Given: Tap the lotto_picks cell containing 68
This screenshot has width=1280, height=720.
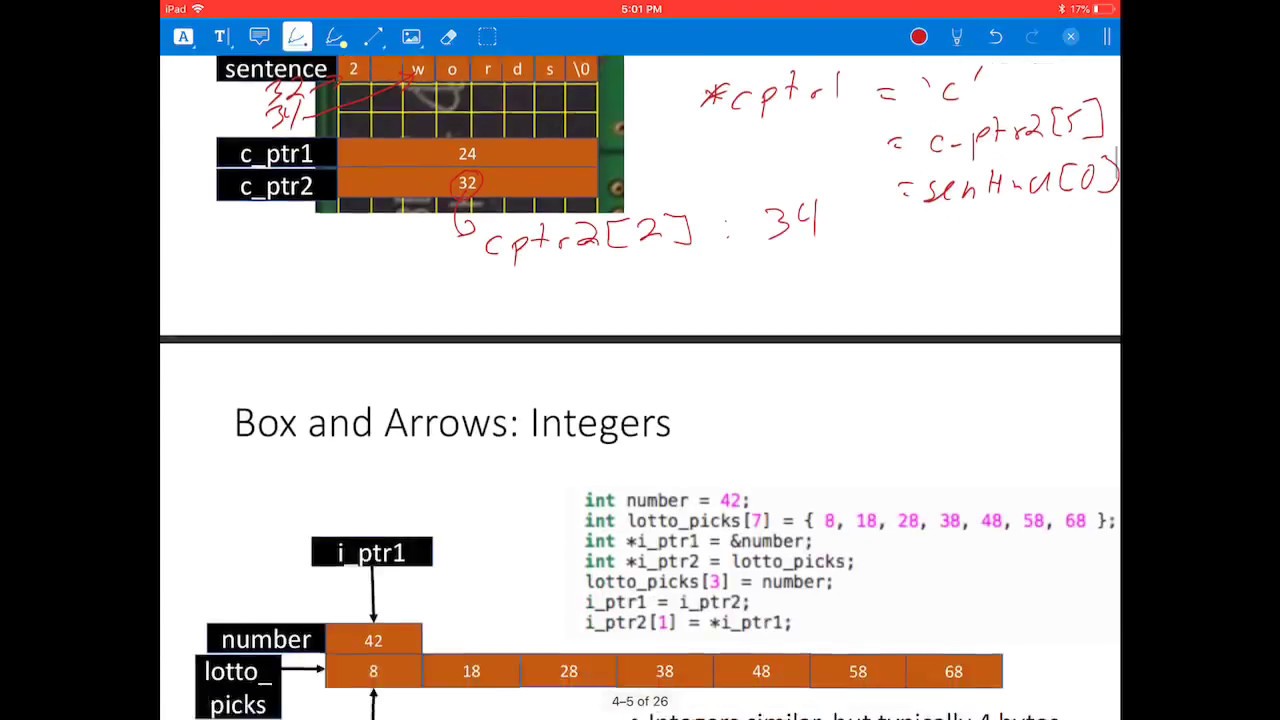Looking at the screenshot, I should coord(954,671).
